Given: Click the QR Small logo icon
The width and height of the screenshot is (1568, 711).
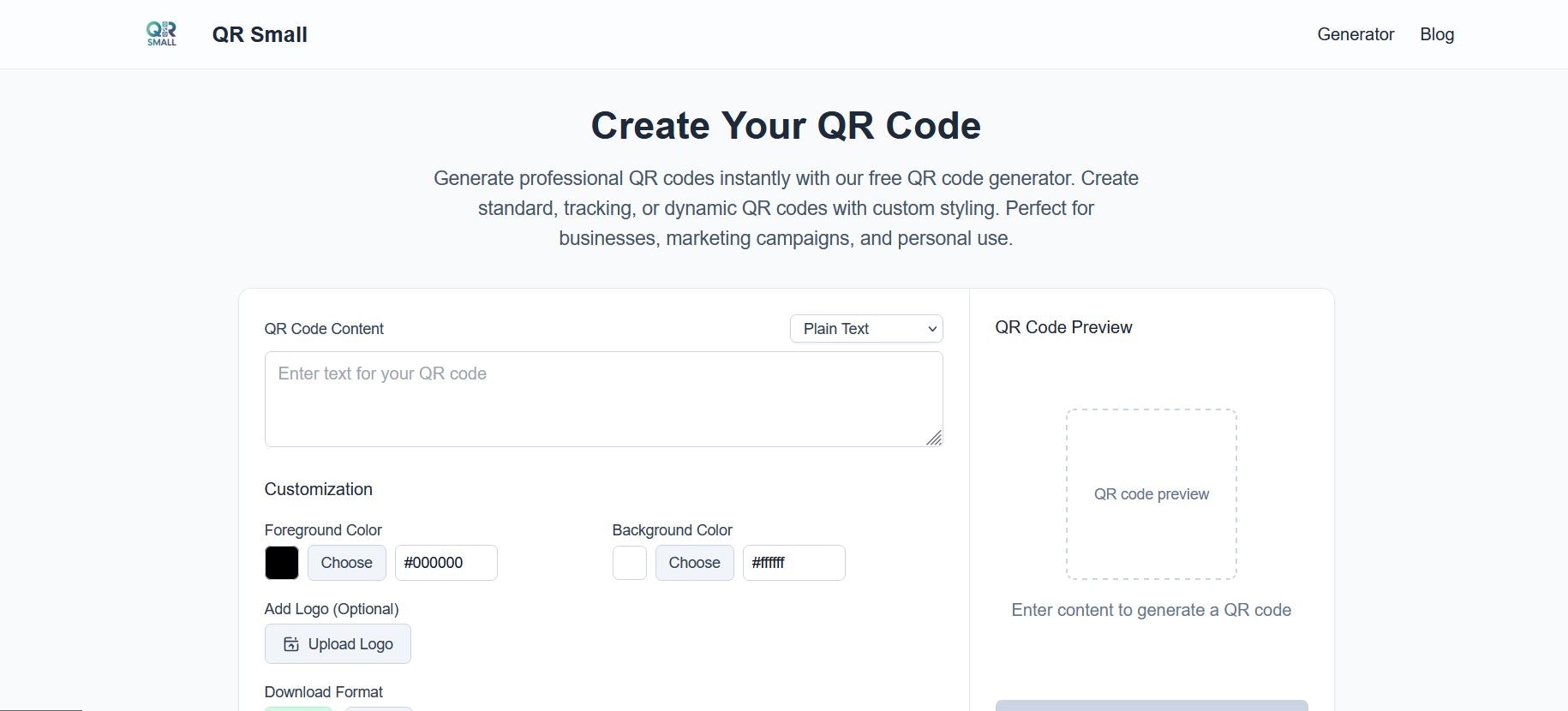Looking at the screenshot, I should (x=161, y=33).
